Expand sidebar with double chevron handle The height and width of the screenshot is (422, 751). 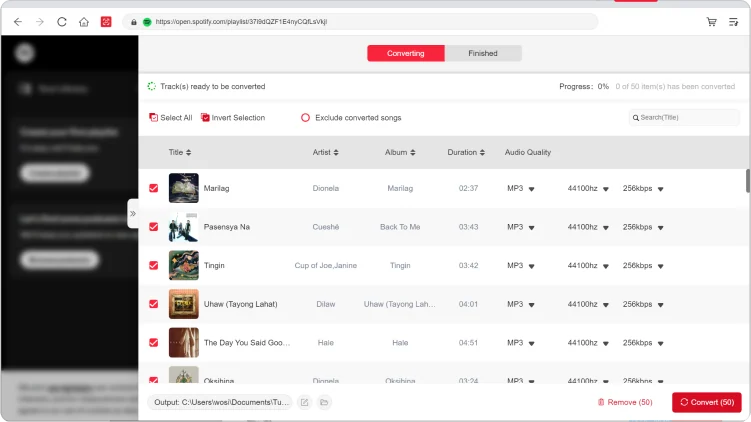pos(133,214)
